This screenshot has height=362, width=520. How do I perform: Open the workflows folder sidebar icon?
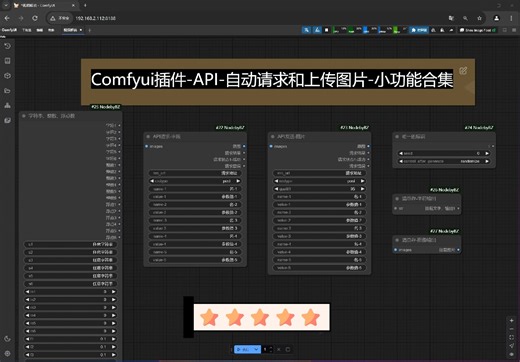click(7, 91)
